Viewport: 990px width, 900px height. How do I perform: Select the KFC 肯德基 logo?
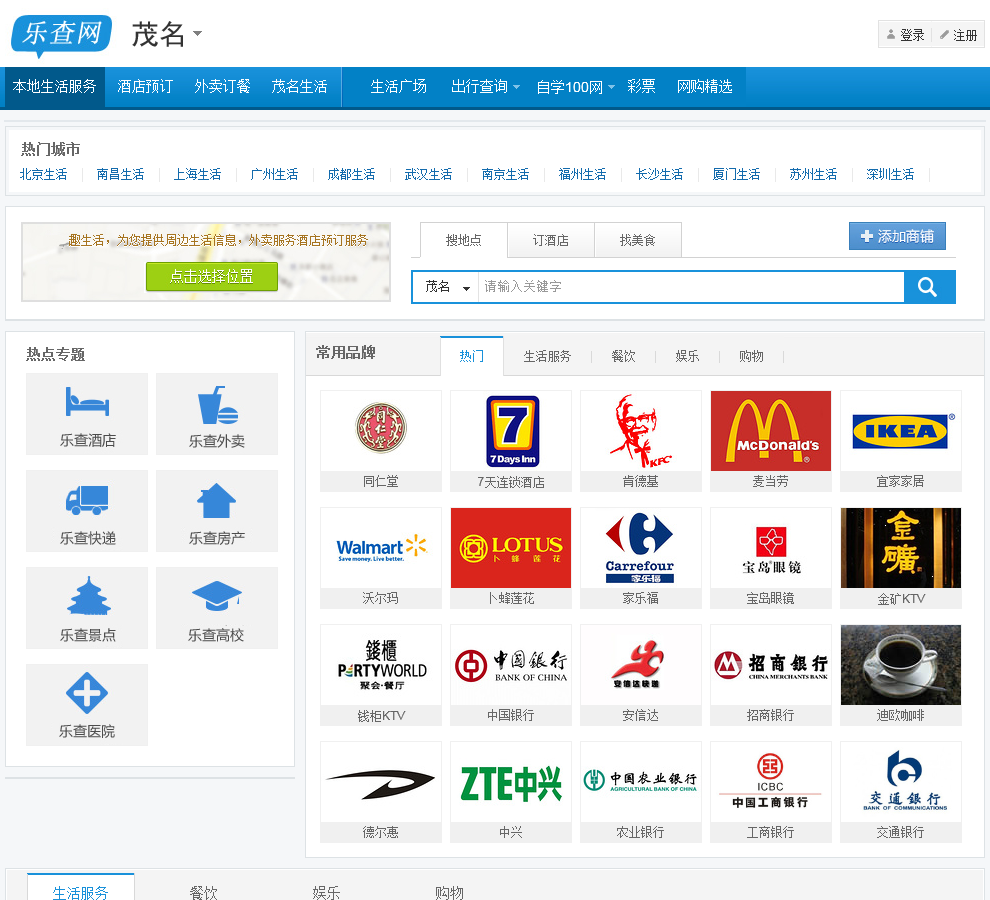point(641,431)
